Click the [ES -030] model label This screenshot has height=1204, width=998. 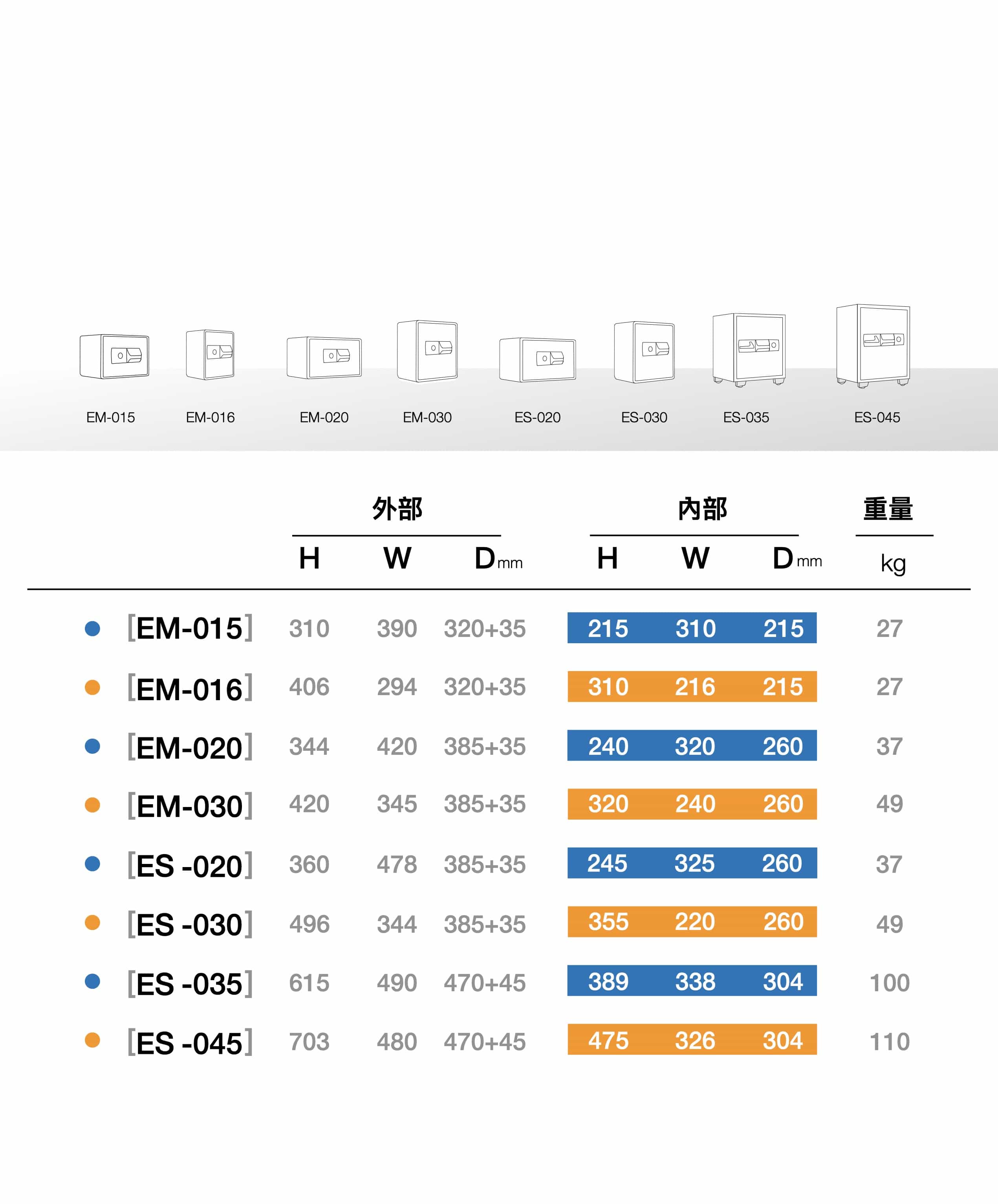click(190, 924)
